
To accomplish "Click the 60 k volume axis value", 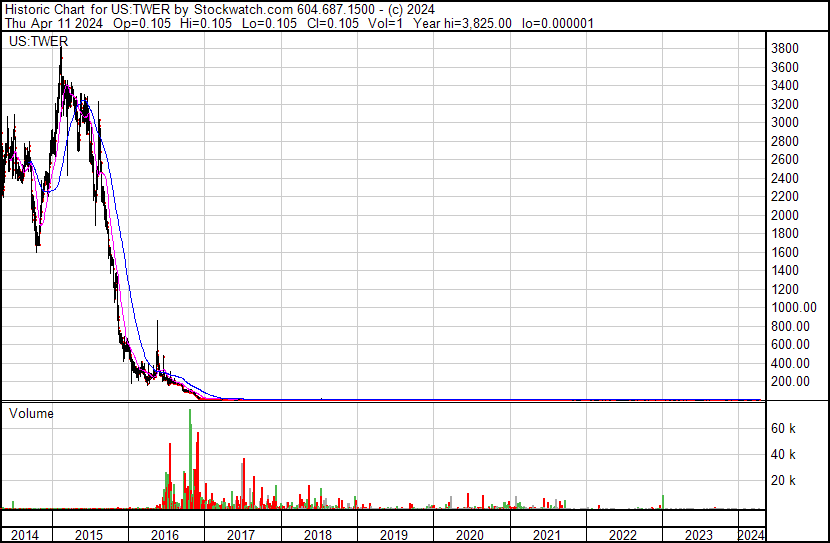I will coord(783,429).
